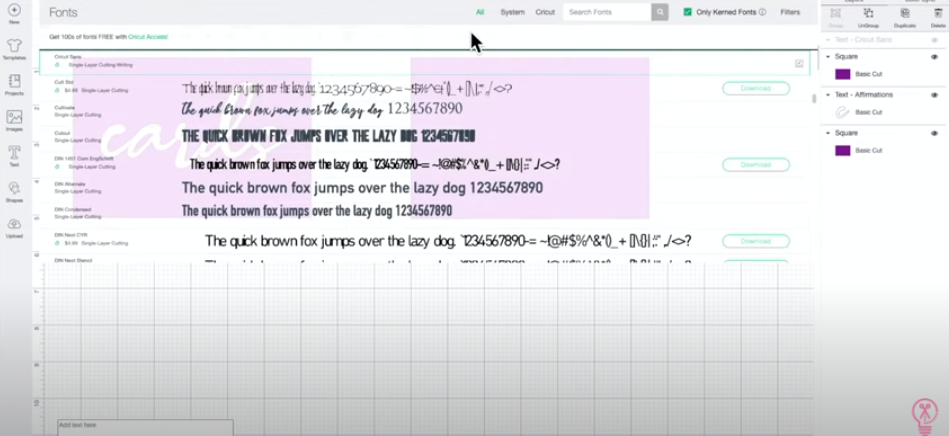Screen dimensions: 949x436
Task: Hide the Square layer below Text - Affirmations
Action: click(x=934, y=133)
